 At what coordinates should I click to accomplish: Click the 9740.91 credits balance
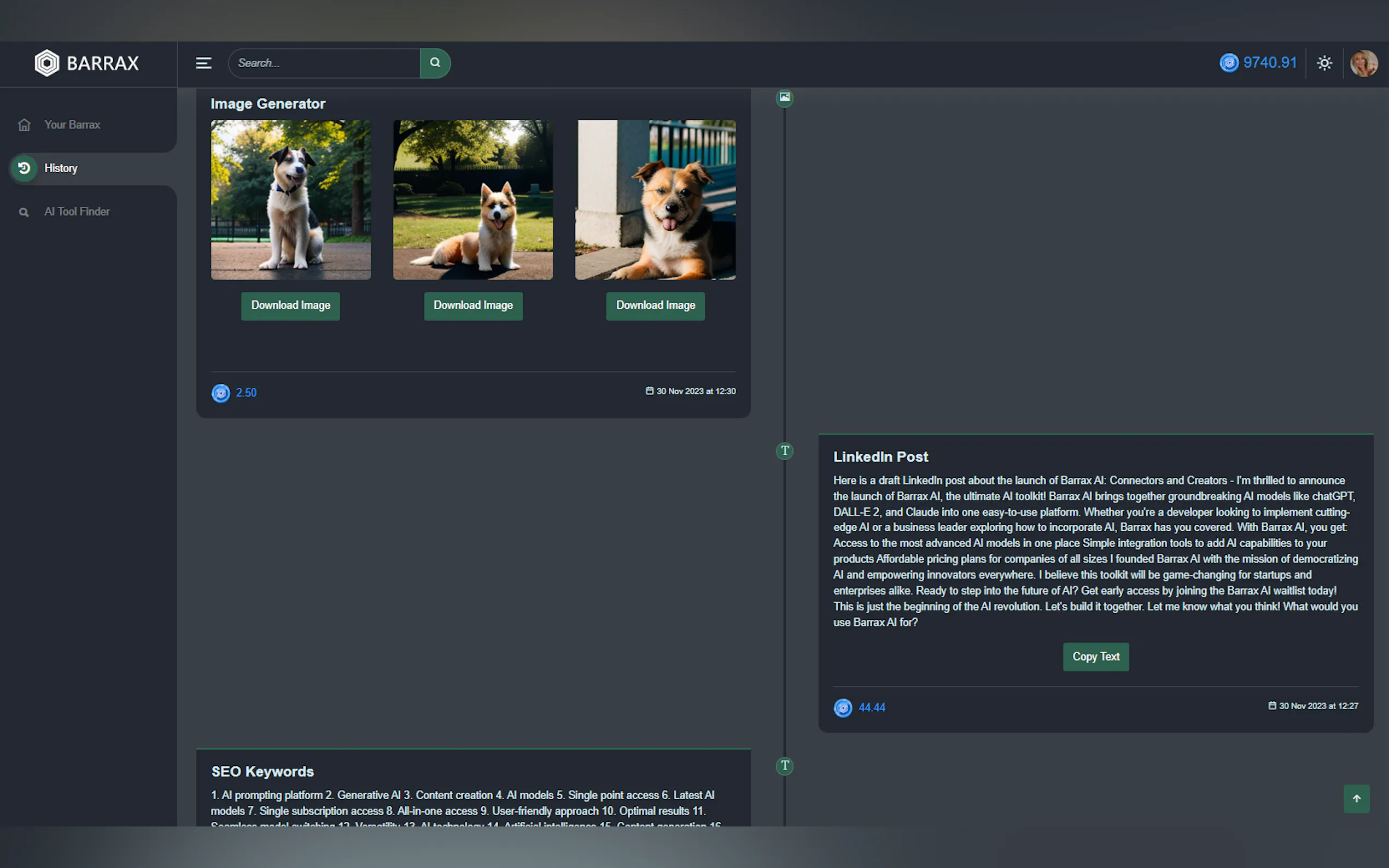coord(1270,62)
